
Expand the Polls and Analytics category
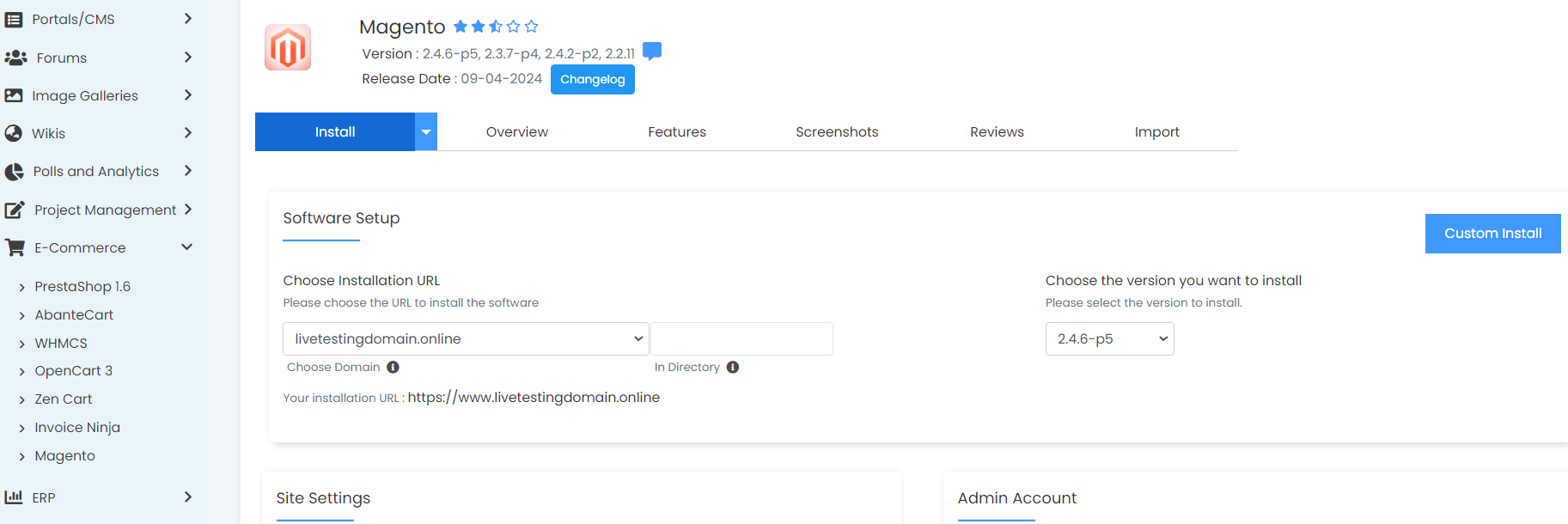[188, 171]
